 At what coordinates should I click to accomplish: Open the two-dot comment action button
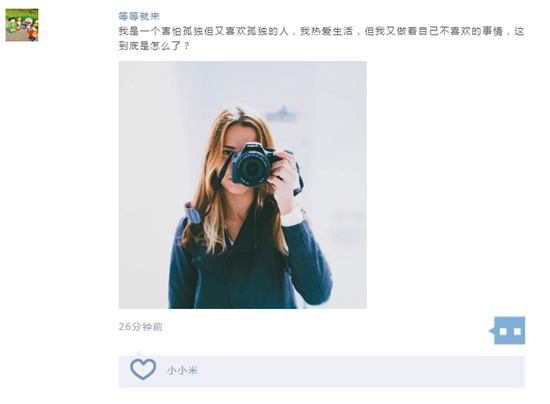(x=507, y=330)
